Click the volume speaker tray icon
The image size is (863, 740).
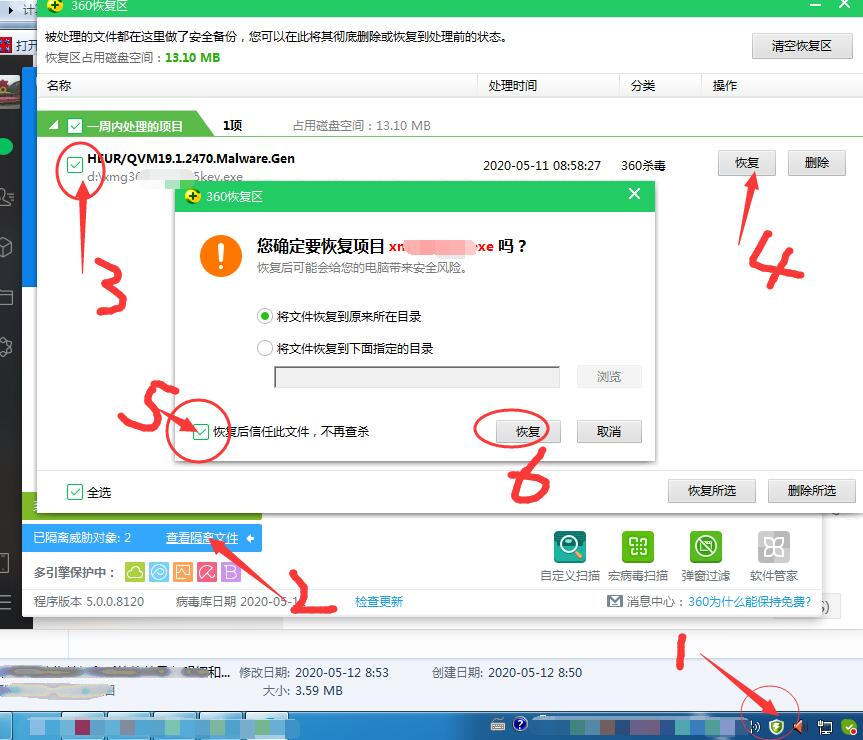[799, 727]
